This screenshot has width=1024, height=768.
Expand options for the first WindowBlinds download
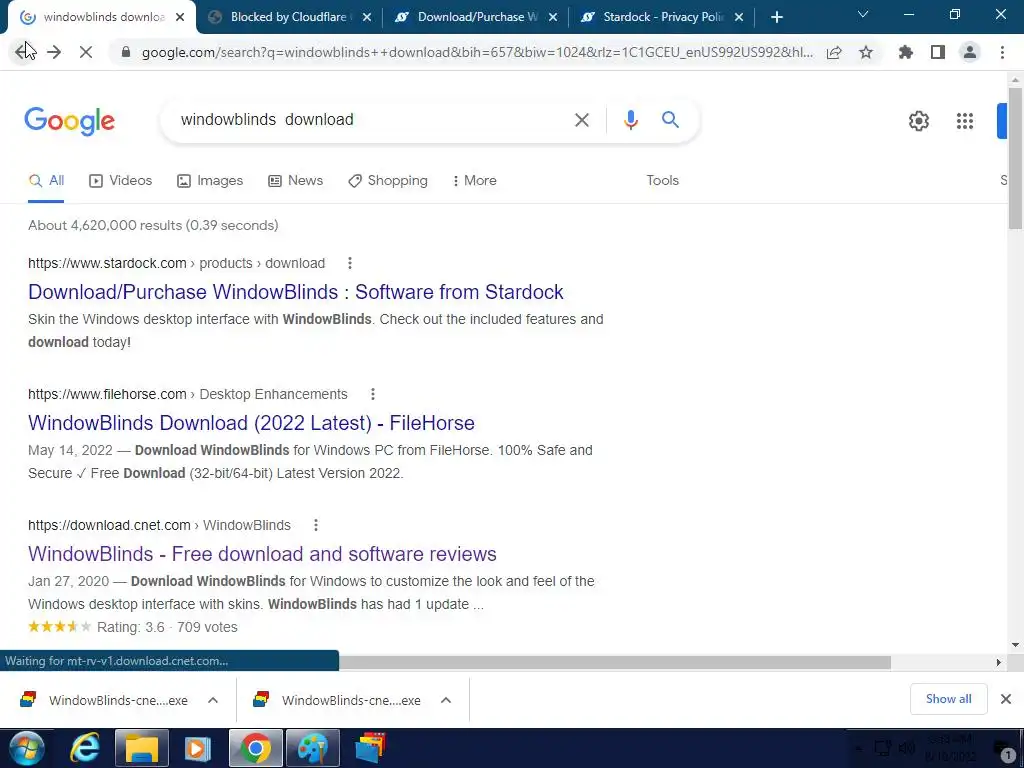coord(213,700)
